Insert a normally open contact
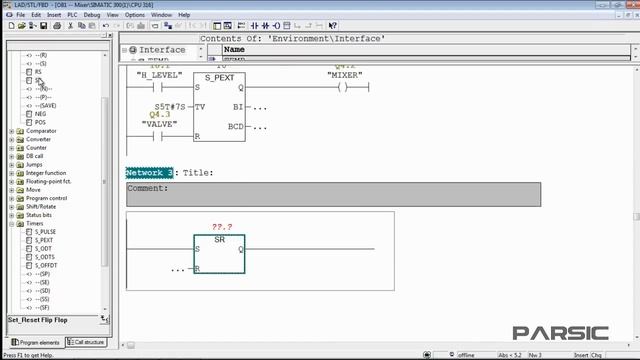Image resolution: width=640 pixels, height=360 pixels. [255, 26]
